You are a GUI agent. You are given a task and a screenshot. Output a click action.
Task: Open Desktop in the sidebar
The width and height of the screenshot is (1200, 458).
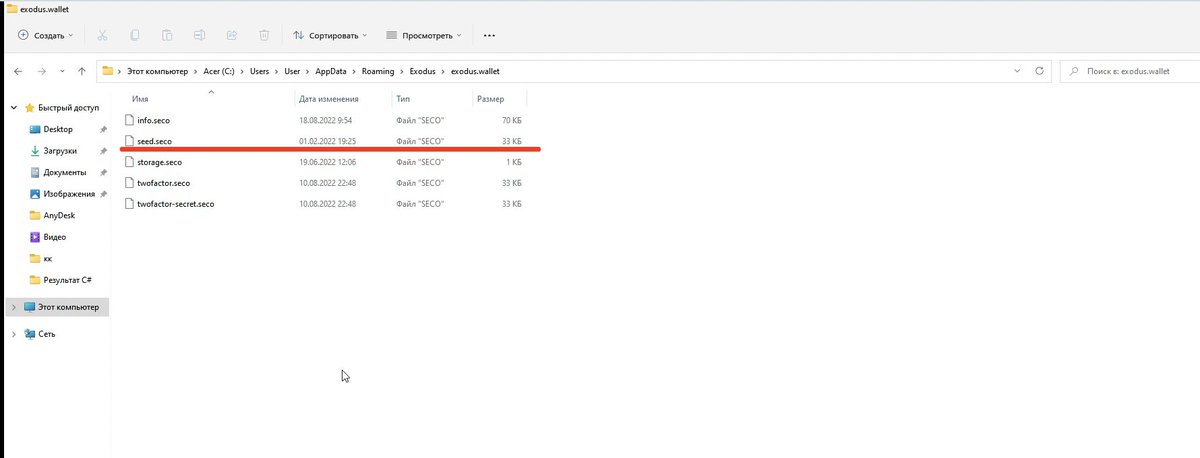[58, 129]
